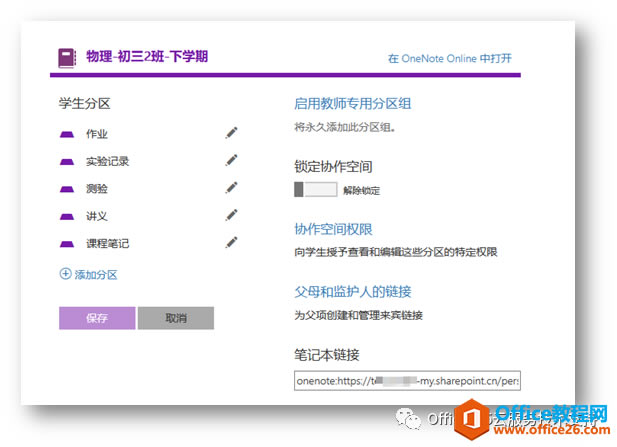The image size is (617, 447).
Task: Select the 作业 section name
Action: point(97,134)
